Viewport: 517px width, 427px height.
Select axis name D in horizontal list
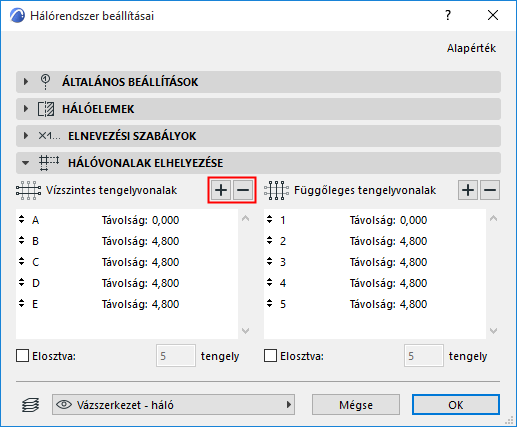tap(36, 283)
